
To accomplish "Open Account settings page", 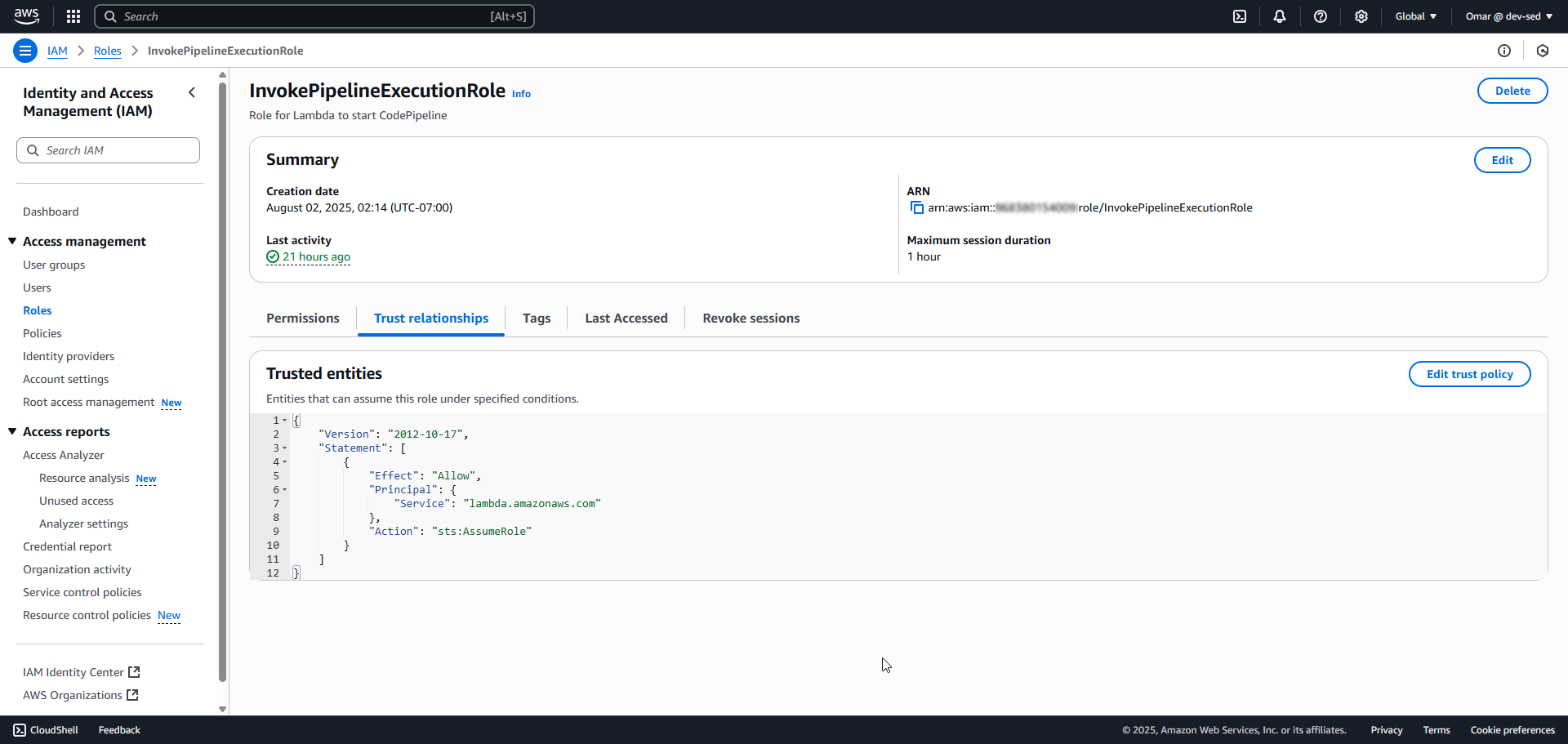I will (65, 379).
